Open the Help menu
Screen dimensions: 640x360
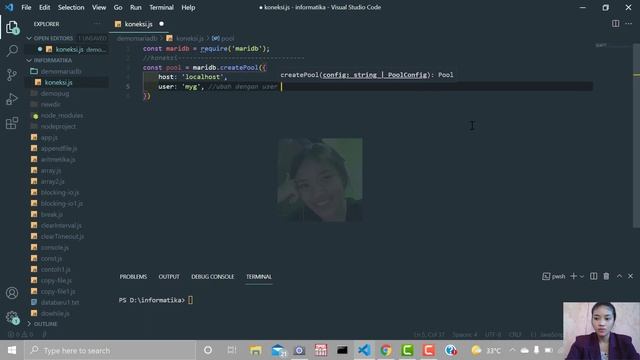coord(188,7)
